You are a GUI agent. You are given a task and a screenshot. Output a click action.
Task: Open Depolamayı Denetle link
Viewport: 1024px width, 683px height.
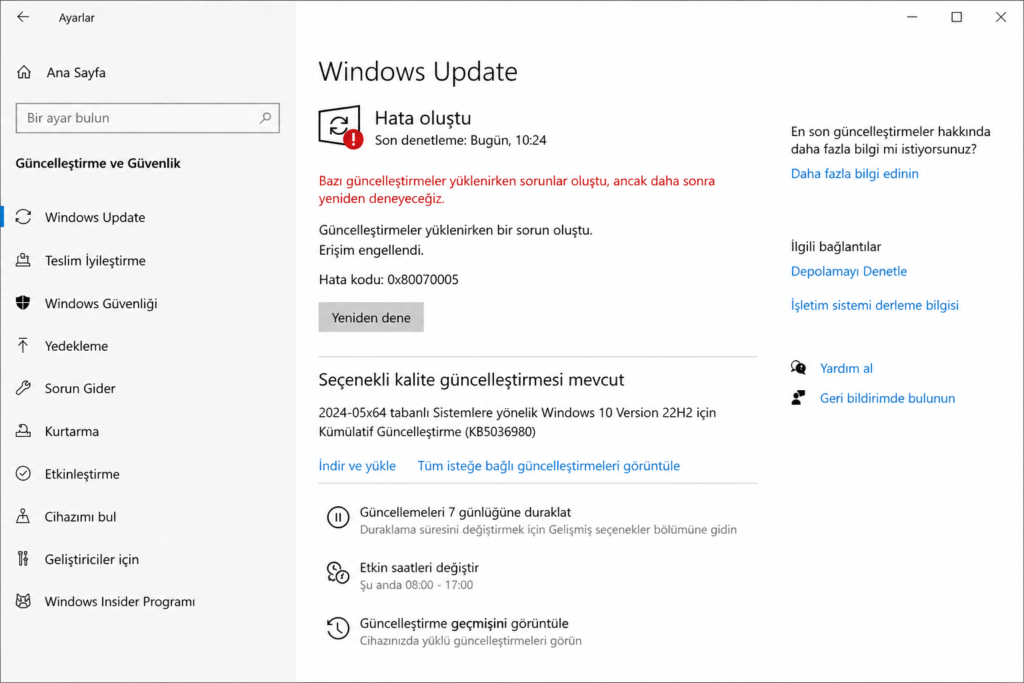pyautogui.click(x=848, y=271)
